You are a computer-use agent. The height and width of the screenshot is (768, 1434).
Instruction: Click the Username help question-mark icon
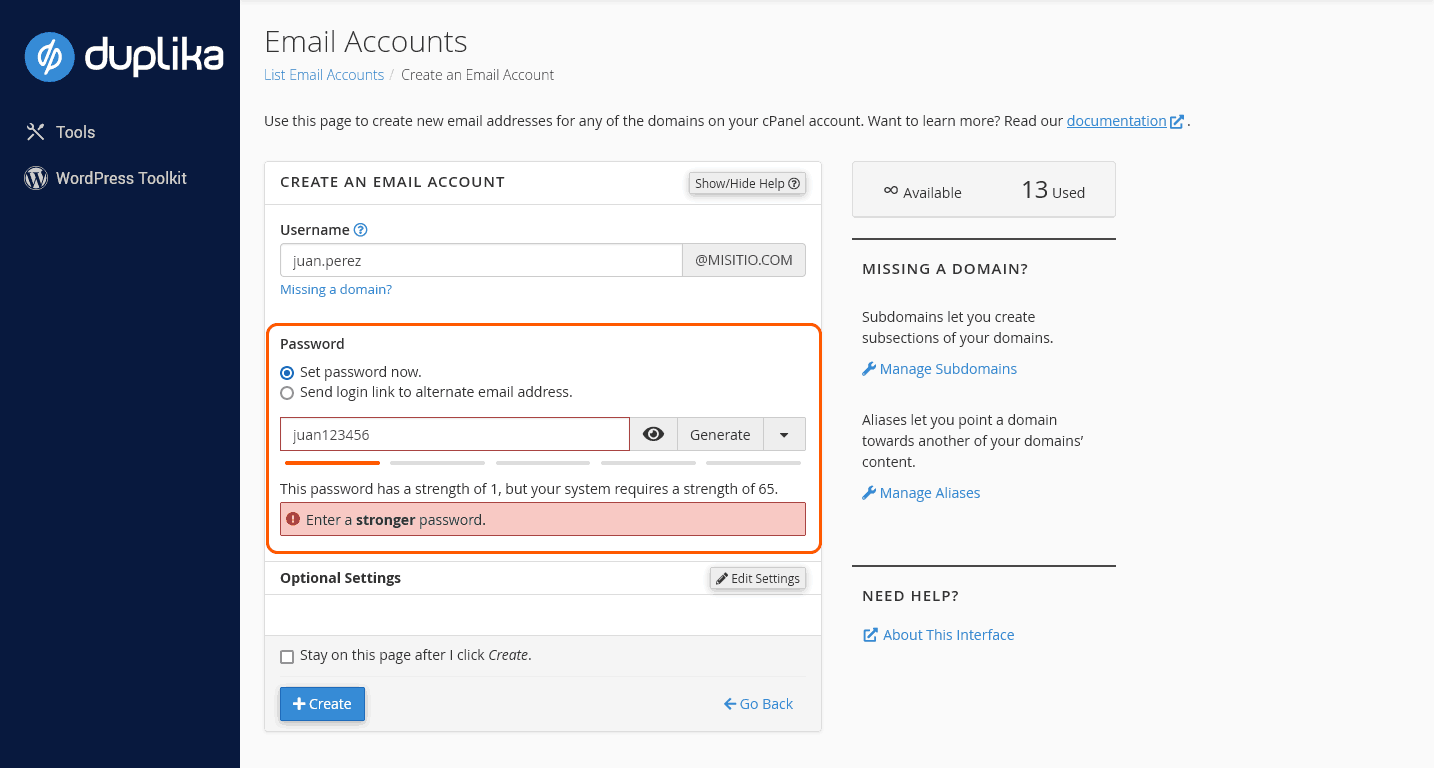pos(361,230)
